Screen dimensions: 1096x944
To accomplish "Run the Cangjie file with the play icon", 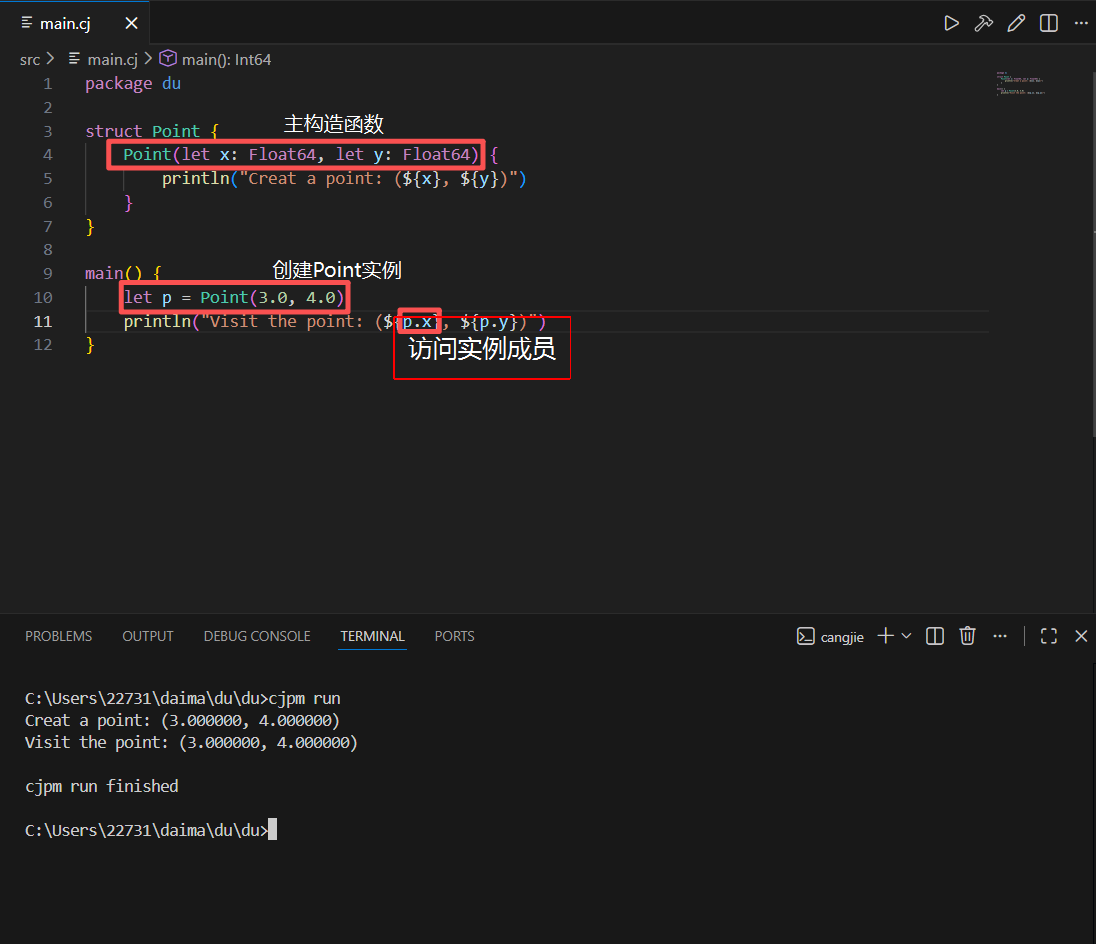I will point(951,23).
